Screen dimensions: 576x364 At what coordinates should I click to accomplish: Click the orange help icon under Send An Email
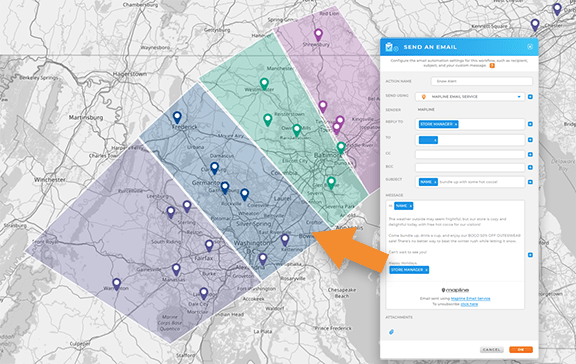[x=492, y=66]
